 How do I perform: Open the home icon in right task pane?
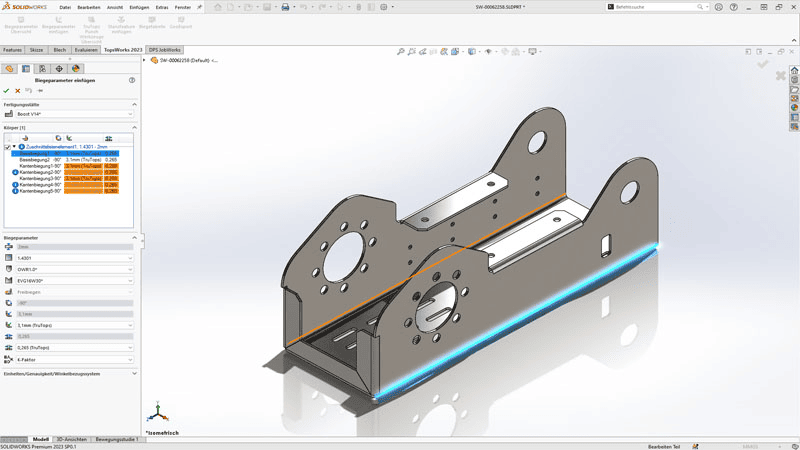point(794,72)
